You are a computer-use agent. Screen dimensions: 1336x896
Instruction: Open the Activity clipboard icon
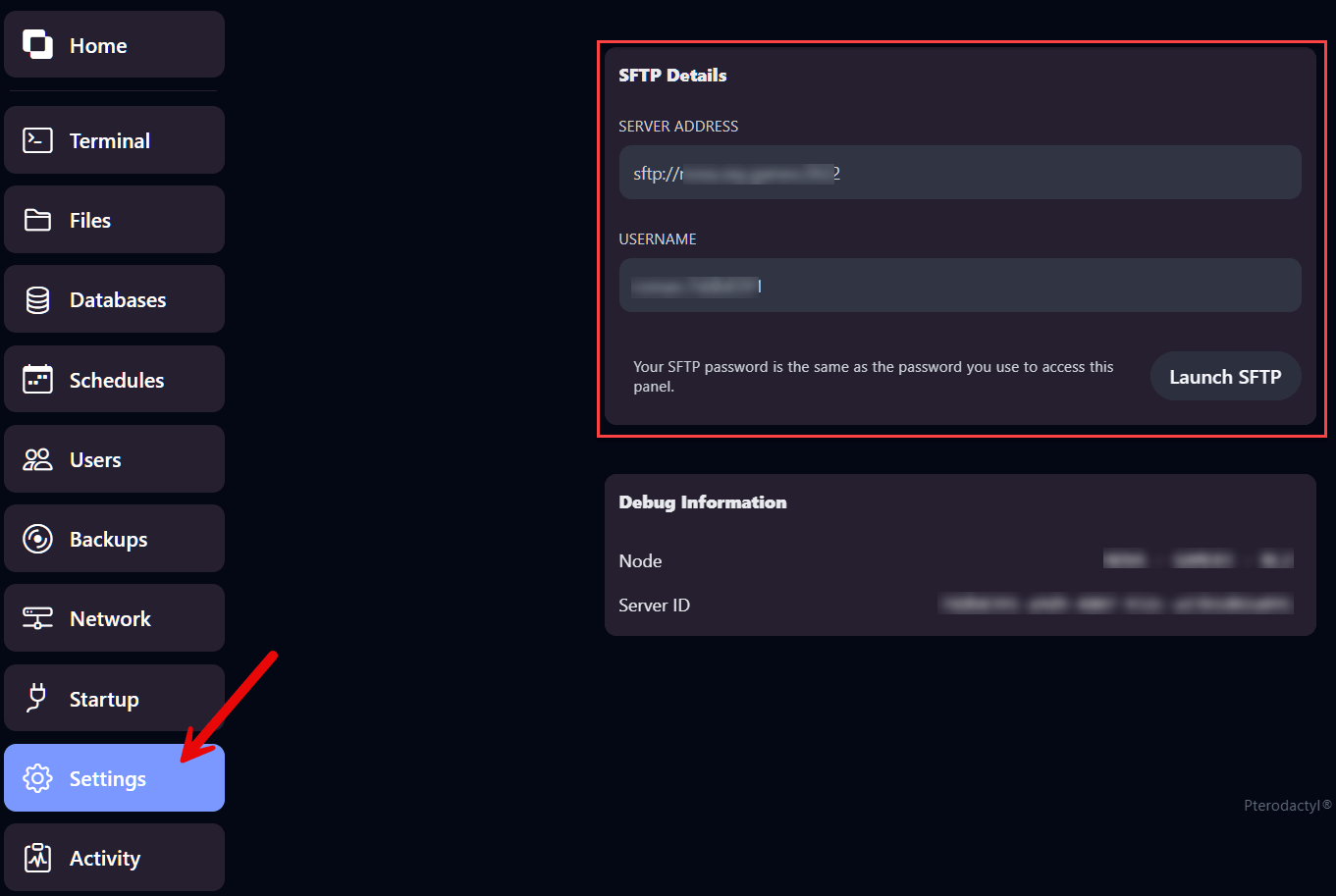37,857
